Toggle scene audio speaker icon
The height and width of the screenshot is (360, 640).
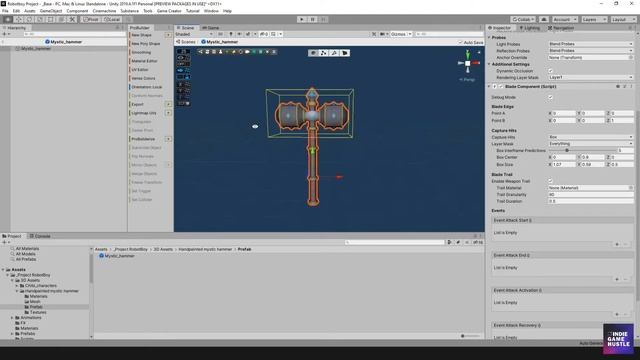click(239, 34)
